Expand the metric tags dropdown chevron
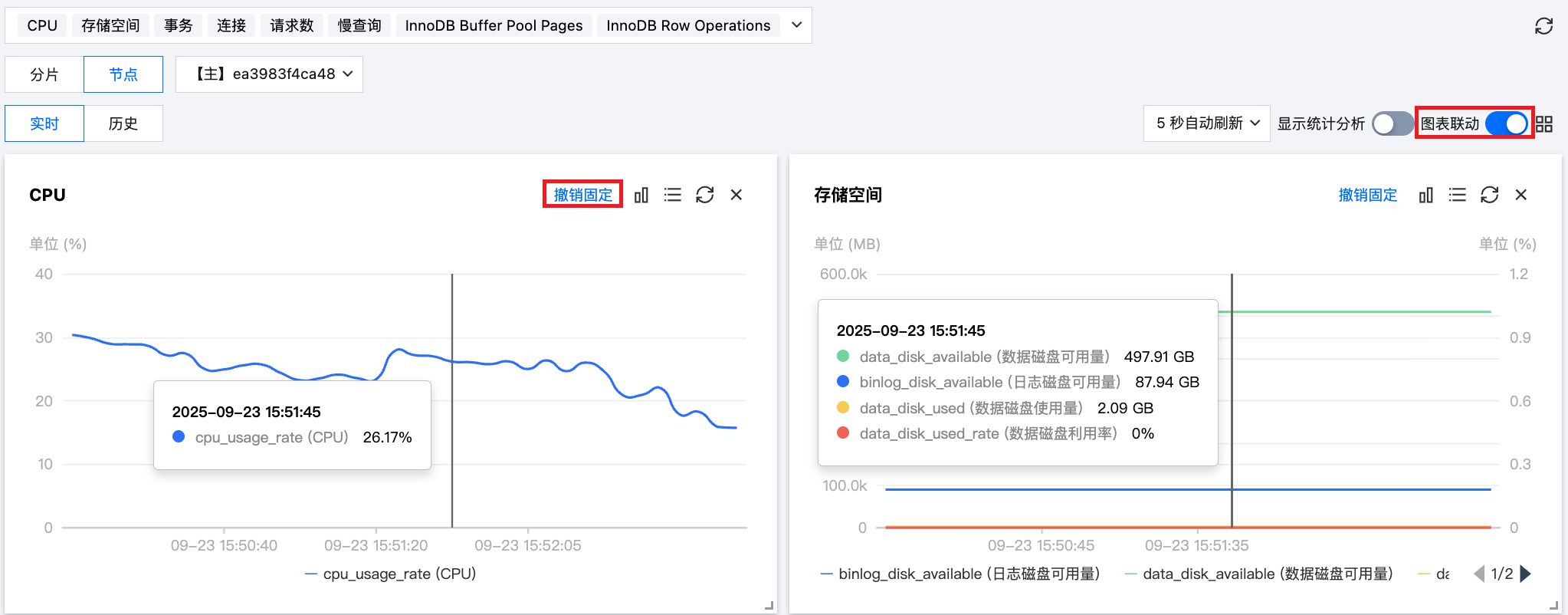 (796, 25)
